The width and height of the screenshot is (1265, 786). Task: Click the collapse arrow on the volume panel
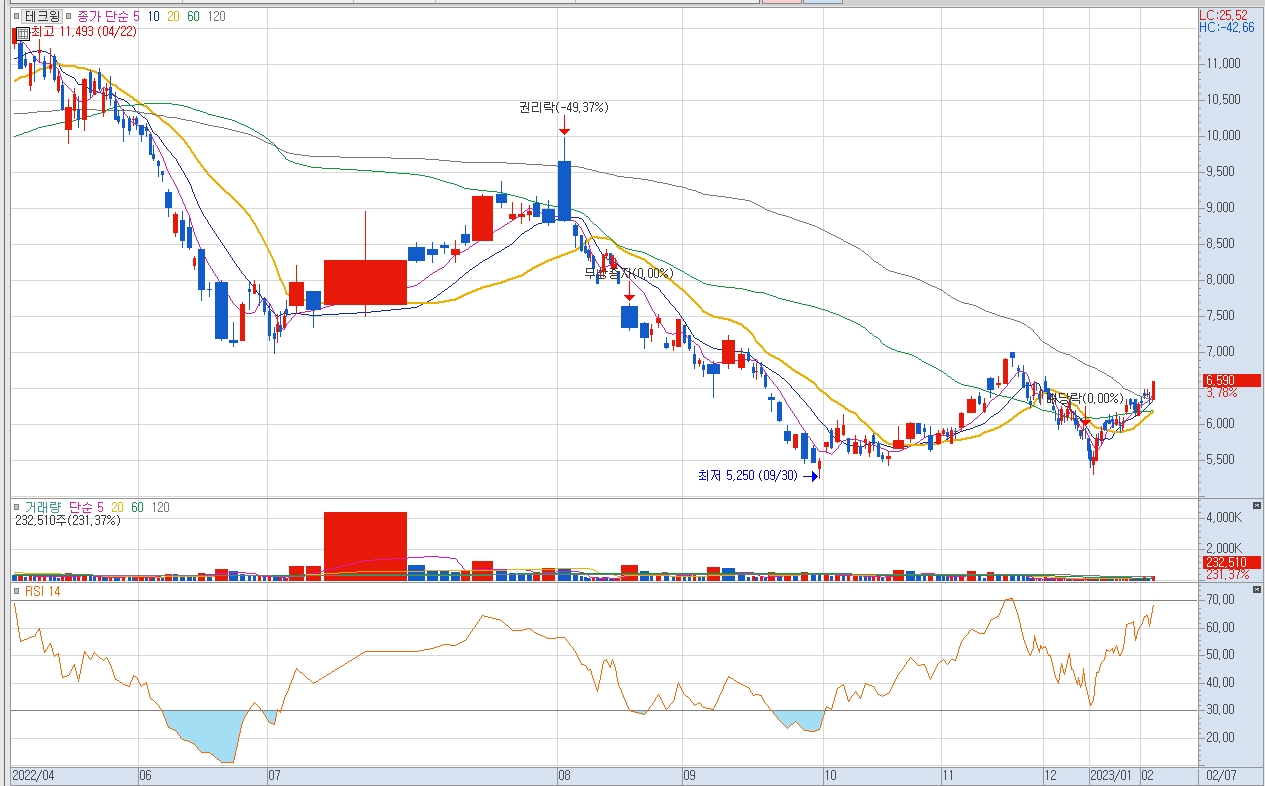click(x=1256, y=507)
